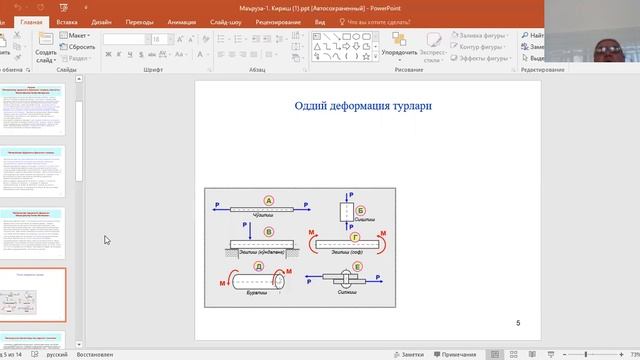Switch to Анимация tab
Viewport: 640px width, 360px height.
[182, 22]
